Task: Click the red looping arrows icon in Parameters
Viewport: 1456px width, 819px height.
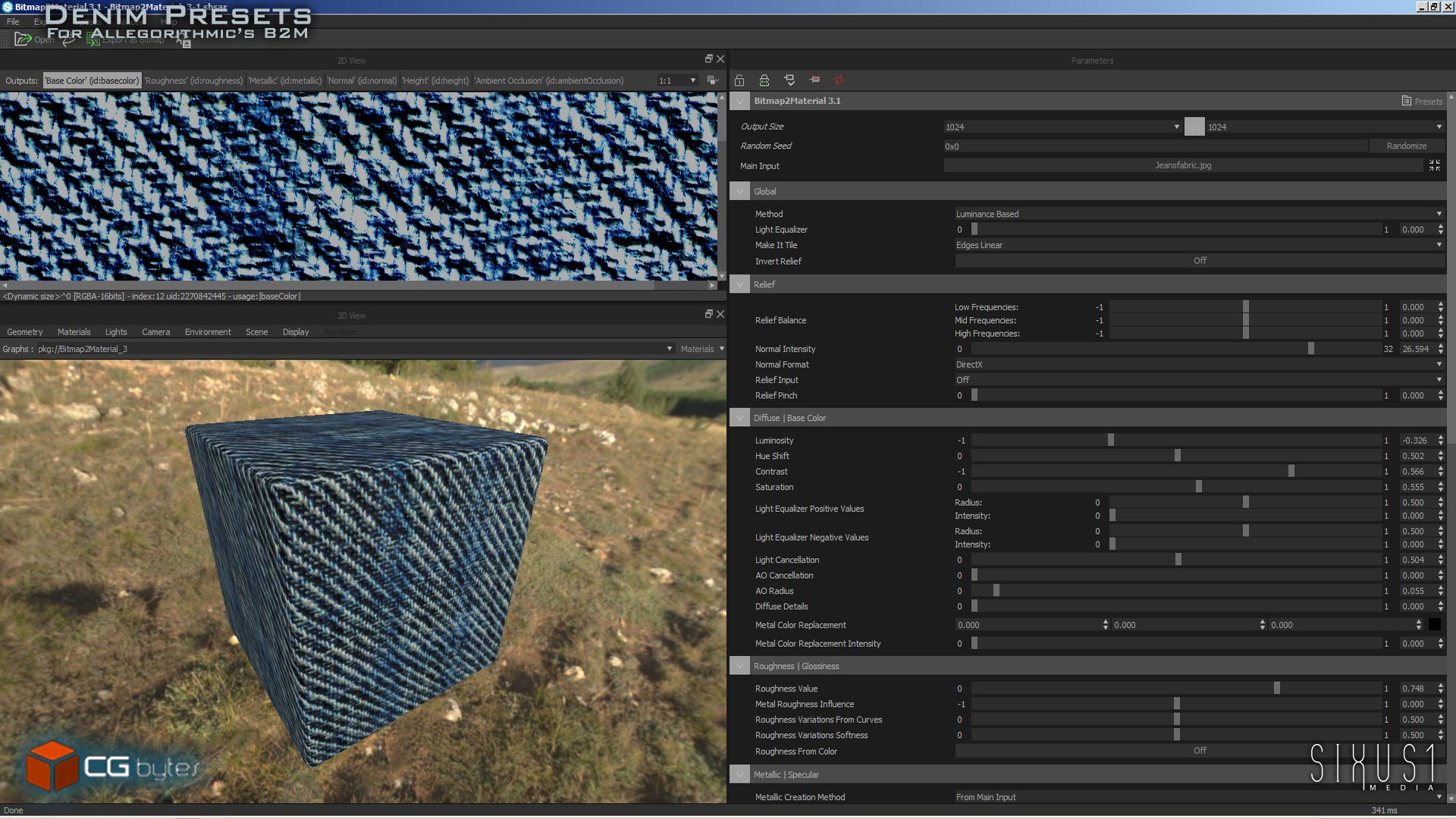Action: 839,80
